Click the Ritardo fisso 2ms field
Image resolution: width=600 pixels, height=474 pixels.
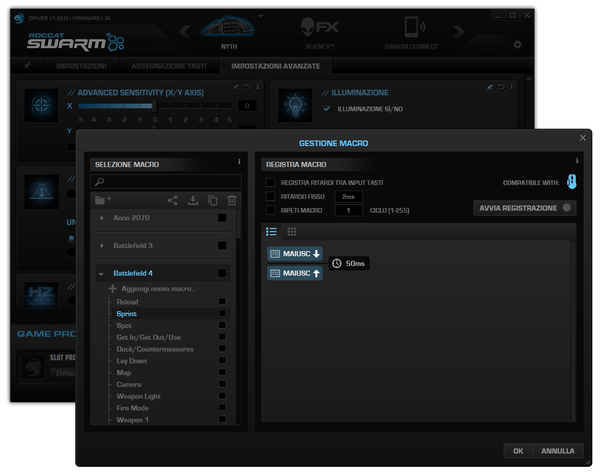pyautogui.click(x=348, y=196)
